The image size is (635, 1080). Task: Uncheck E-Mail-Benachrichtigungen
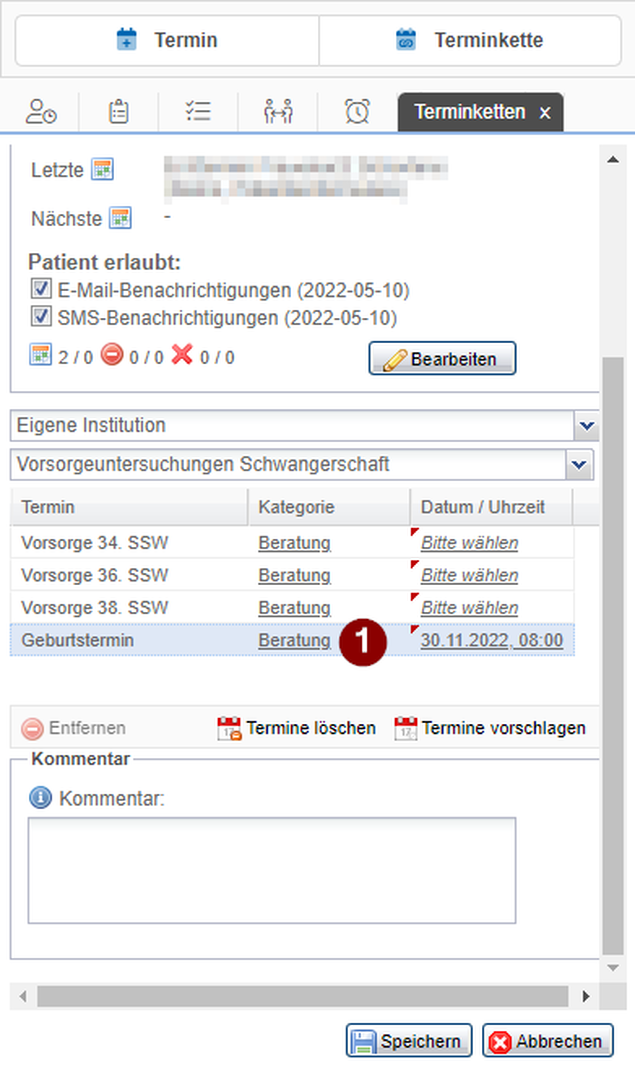[x=40, y=288]
